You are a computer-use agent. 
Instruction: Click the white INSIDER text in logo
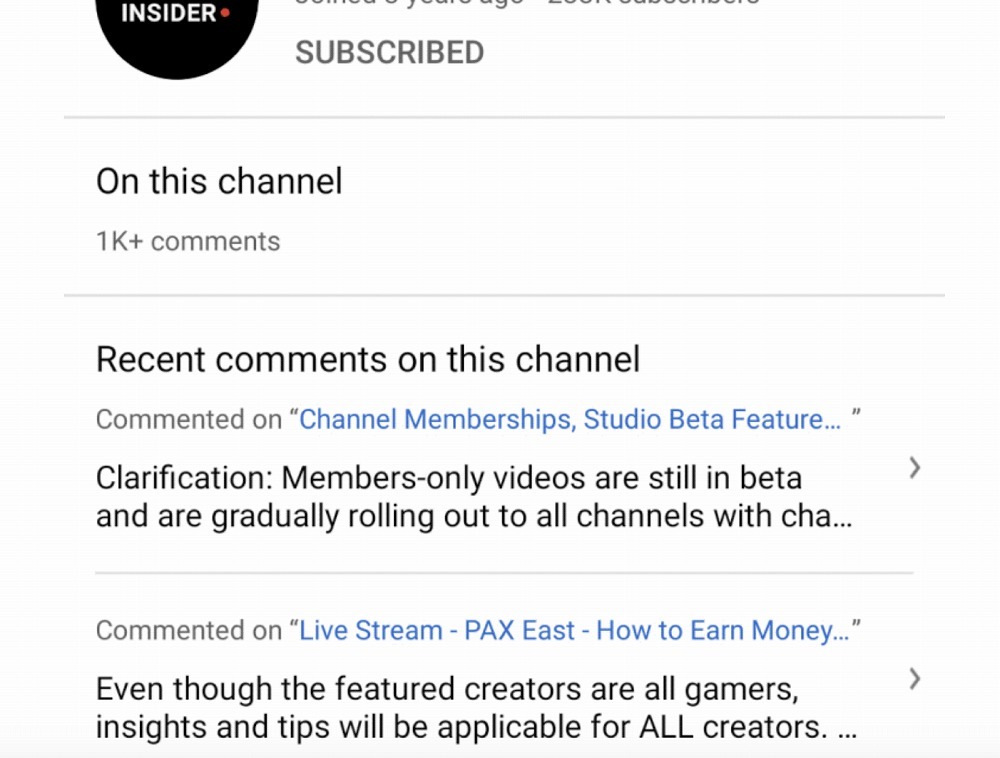[x=168, y=13]
